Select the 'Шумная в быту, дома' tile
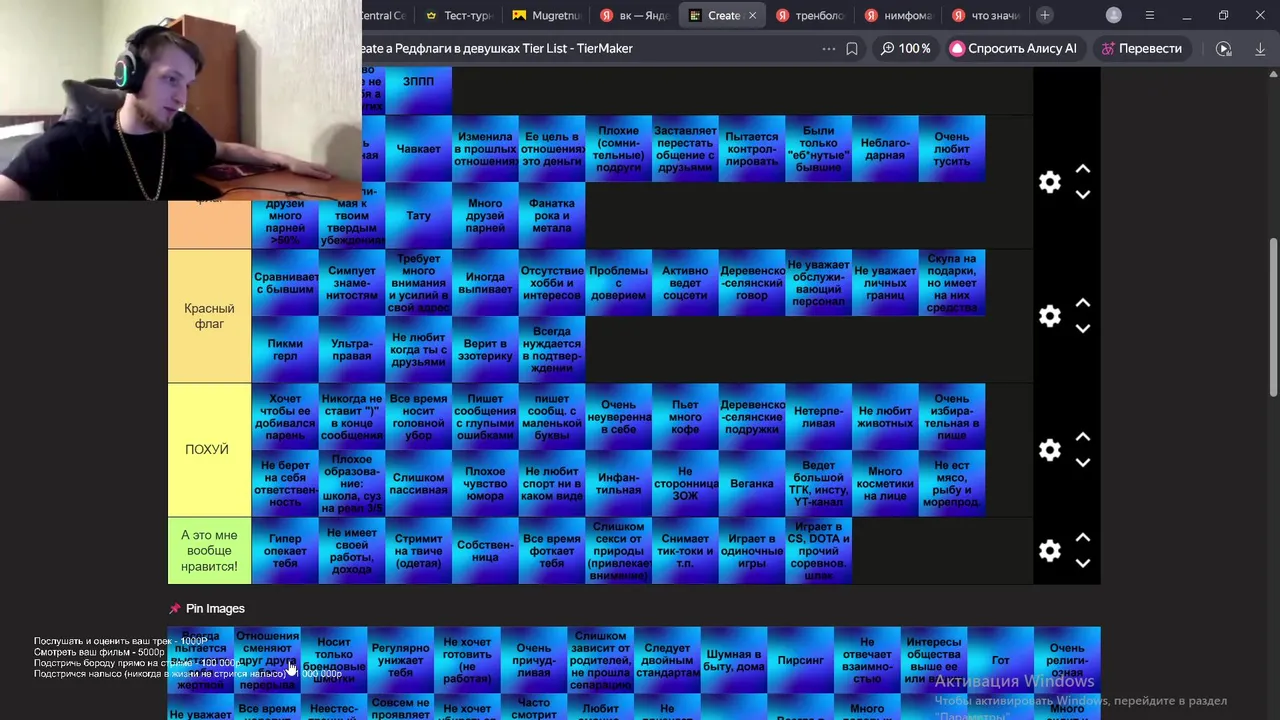 point(734,660)
